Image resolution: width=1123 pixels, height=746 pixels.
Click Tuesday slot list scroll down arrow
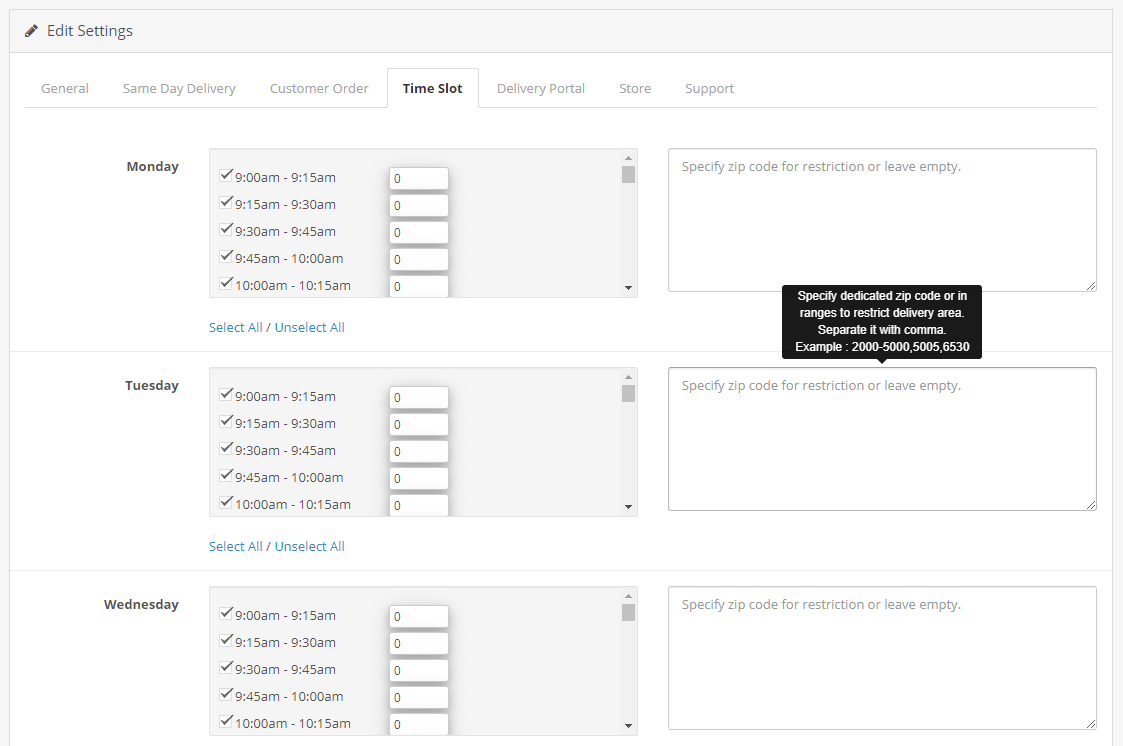coord(628,507)
